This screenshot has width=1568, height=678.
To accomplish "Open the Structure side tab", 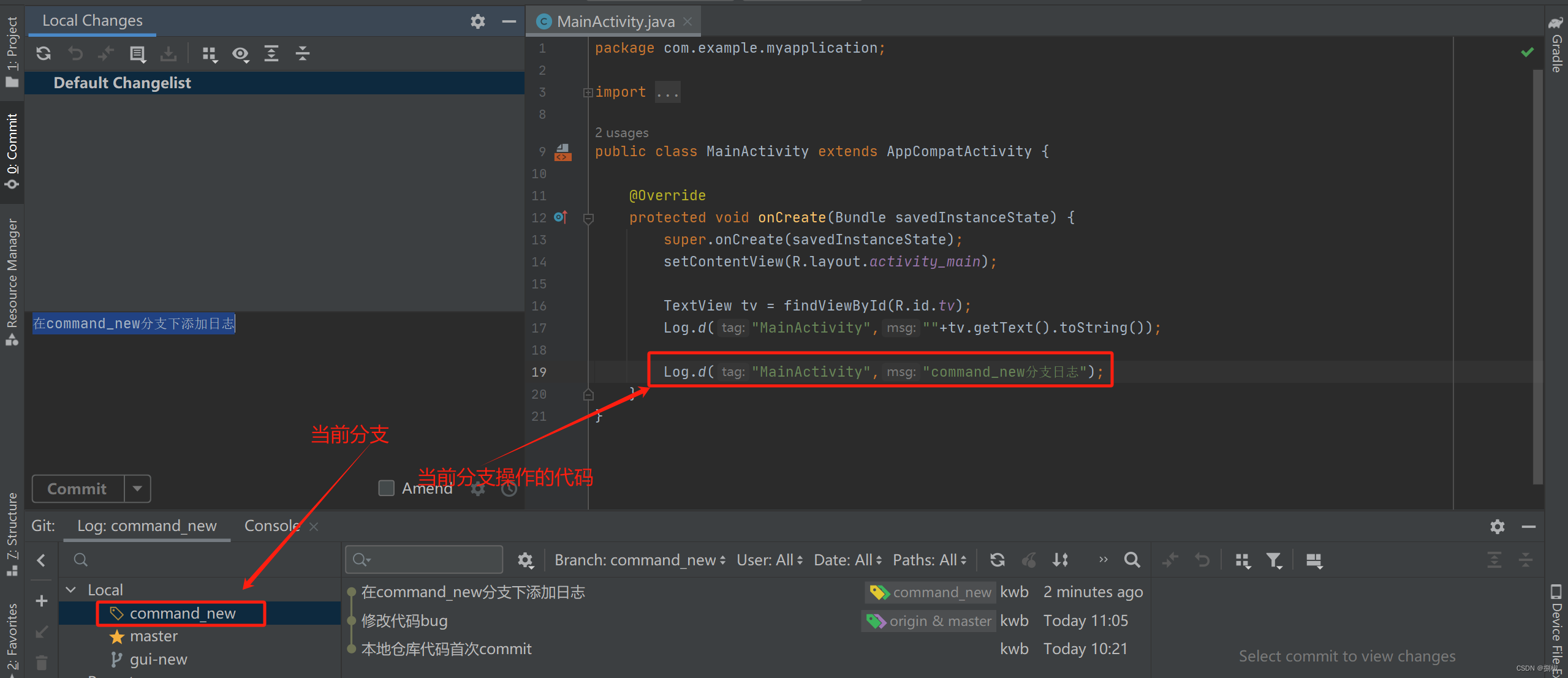I will (12, 534).
